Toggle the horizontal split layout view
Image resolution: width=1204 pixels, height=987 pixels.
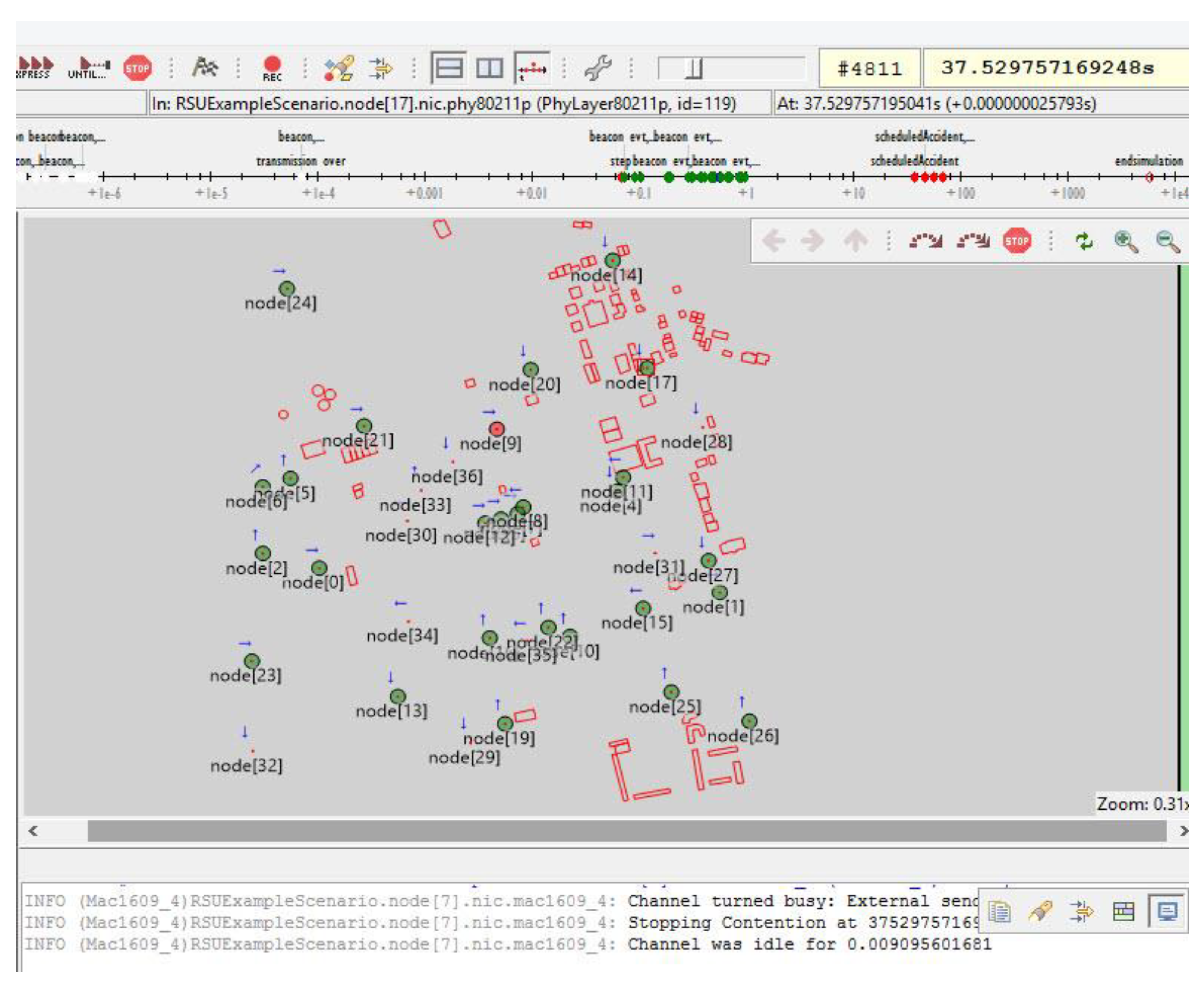448,68
